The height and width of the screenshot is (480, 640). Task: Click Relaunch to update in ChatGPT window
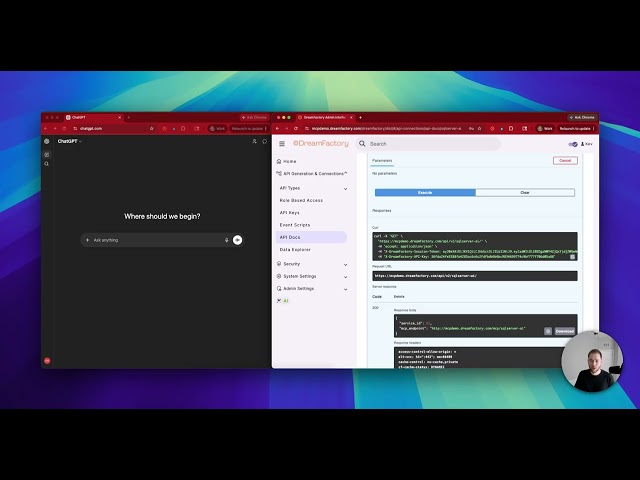pos(247,129)
